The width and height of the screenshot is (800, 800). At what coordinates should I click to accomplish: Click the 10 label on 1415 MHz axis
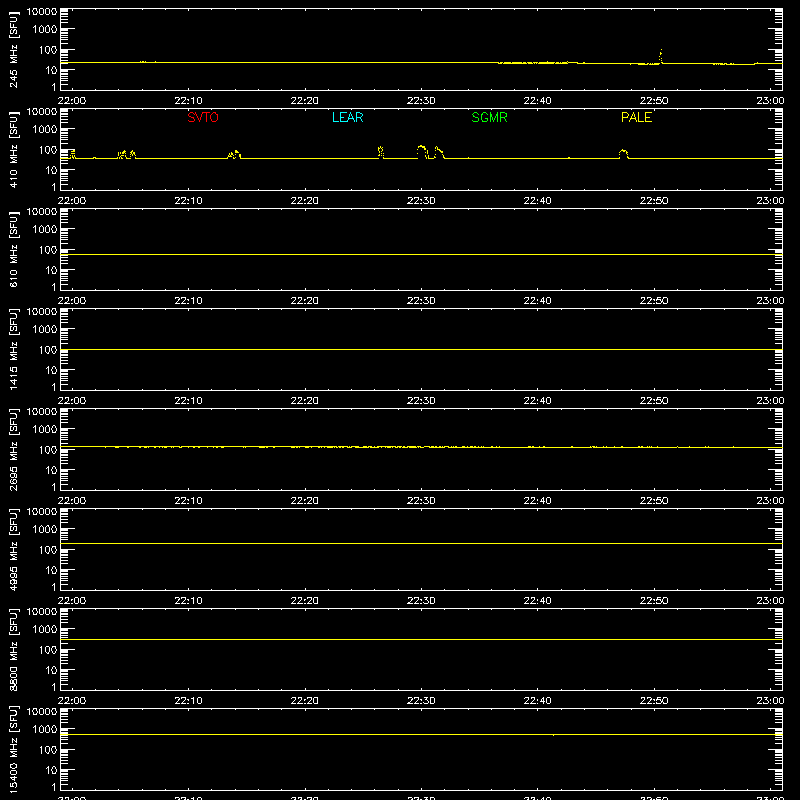click(52, 370)
